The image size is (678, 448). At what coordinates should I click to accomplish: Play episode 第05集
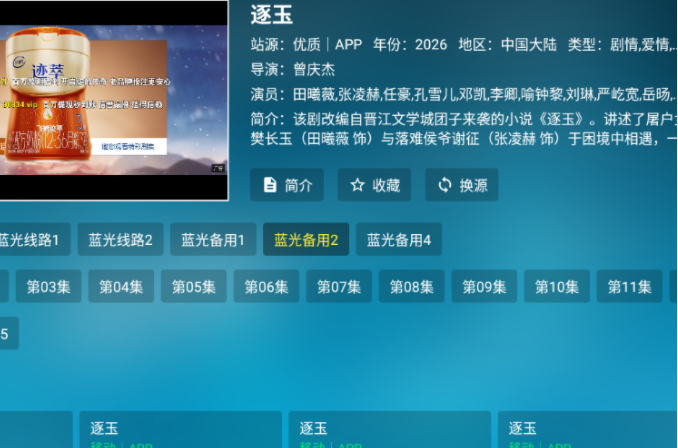coord(194,286)
